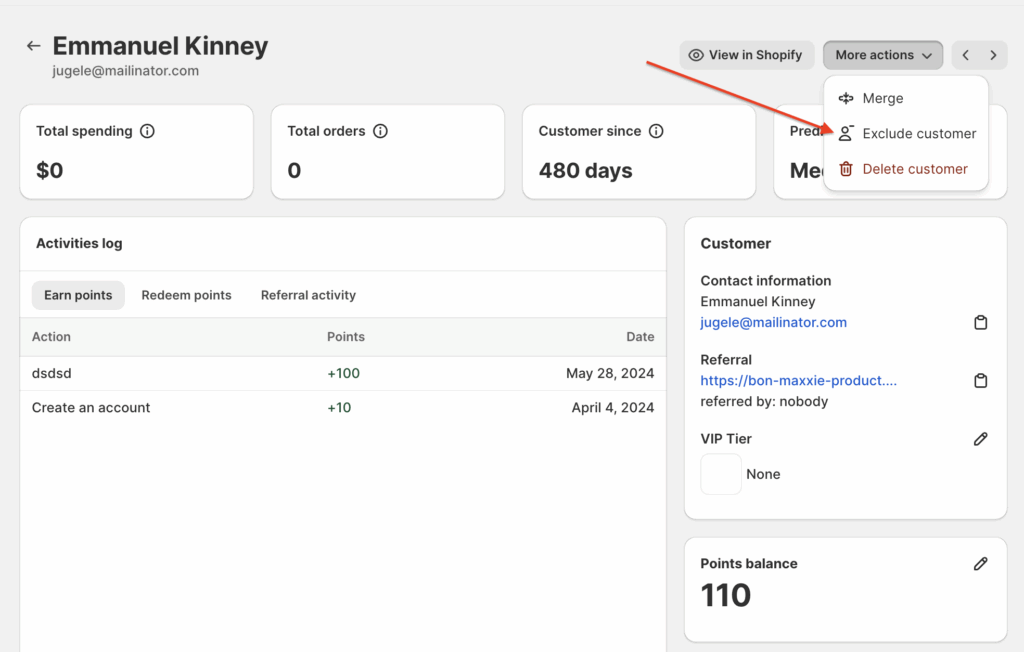
Task: Choose Exclude customer menu option
Action: pos(918,134)
